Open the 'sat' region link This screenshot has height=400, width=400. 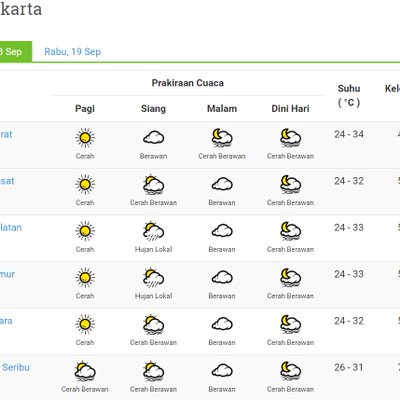click(x=7, y=181)
